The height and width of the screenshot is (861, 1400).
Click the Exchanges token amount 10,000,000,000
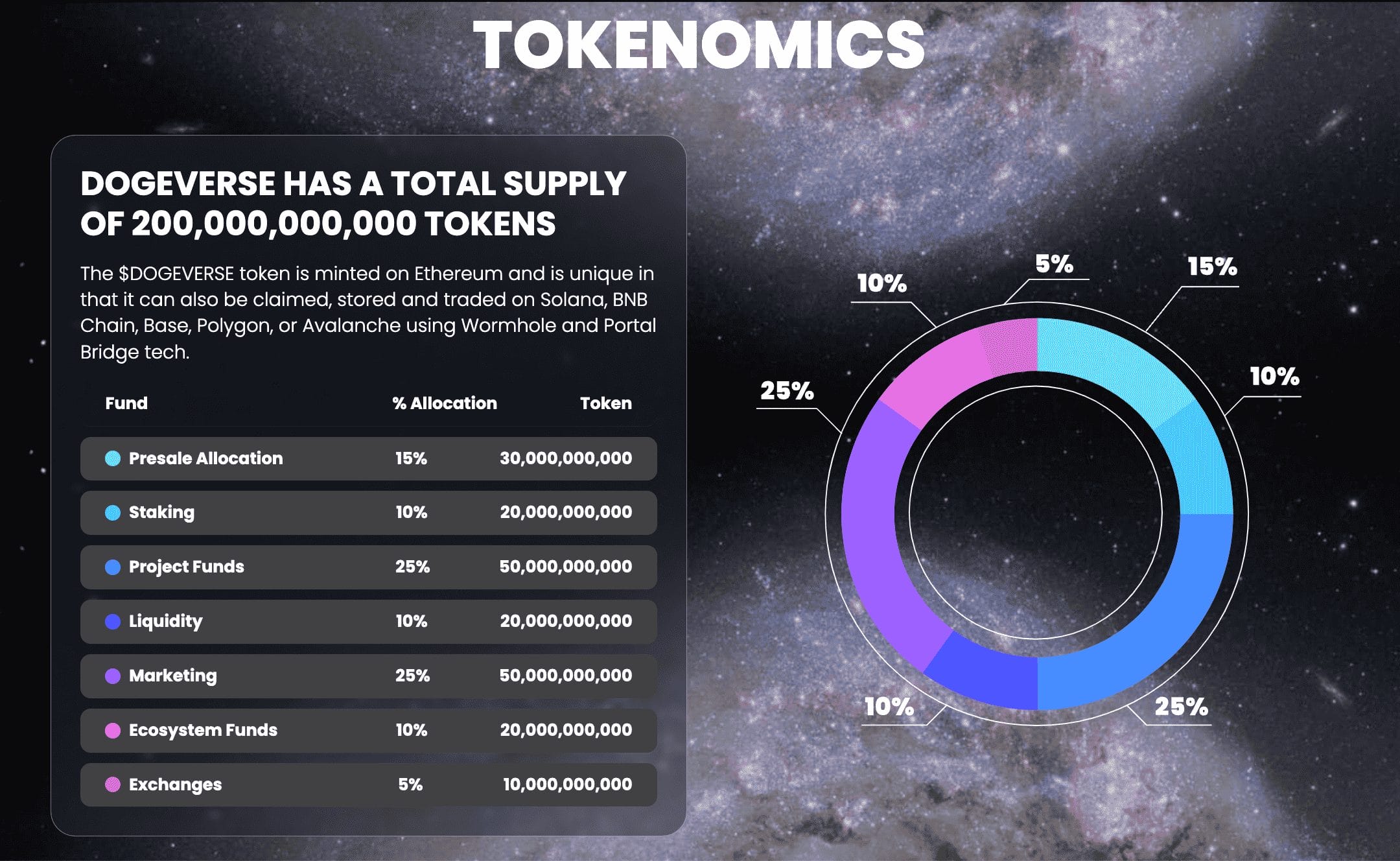(567, 784)
